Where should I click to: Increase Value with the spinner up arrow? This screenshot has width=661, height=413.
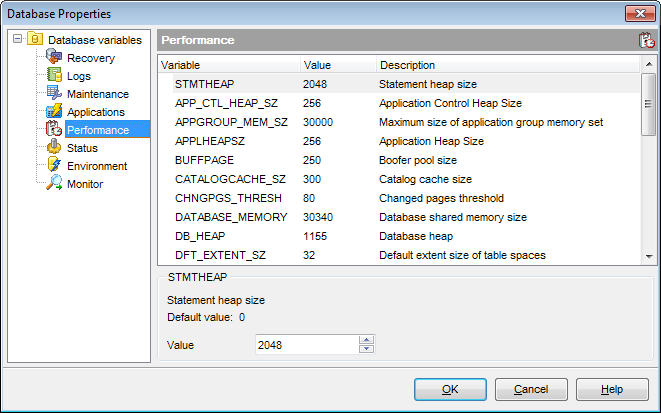(366, 340)
